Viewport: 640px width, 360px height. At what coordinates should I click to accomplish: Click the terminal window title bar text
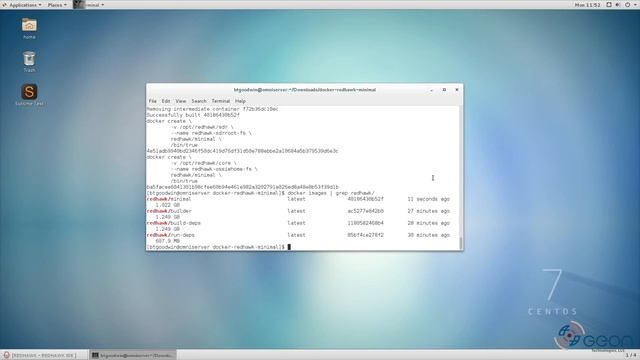click(304, 90)
